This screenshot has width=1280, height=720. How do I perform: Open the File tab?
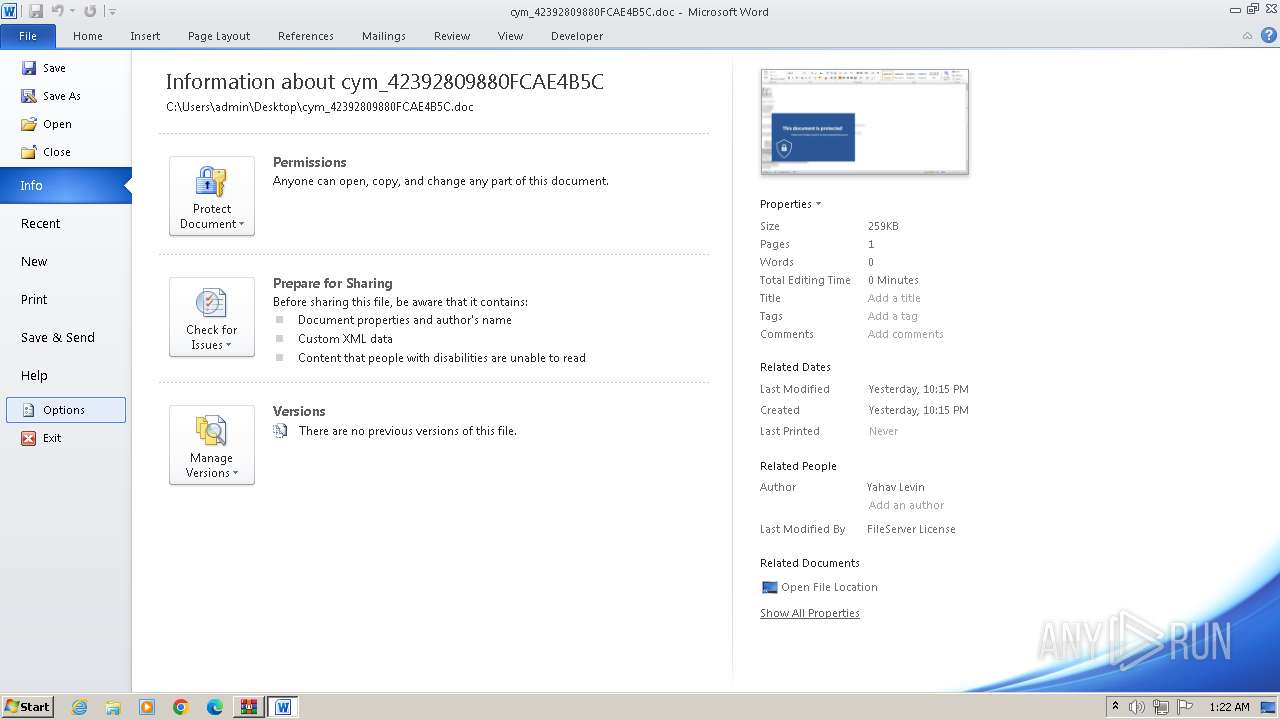coord(28,36)
